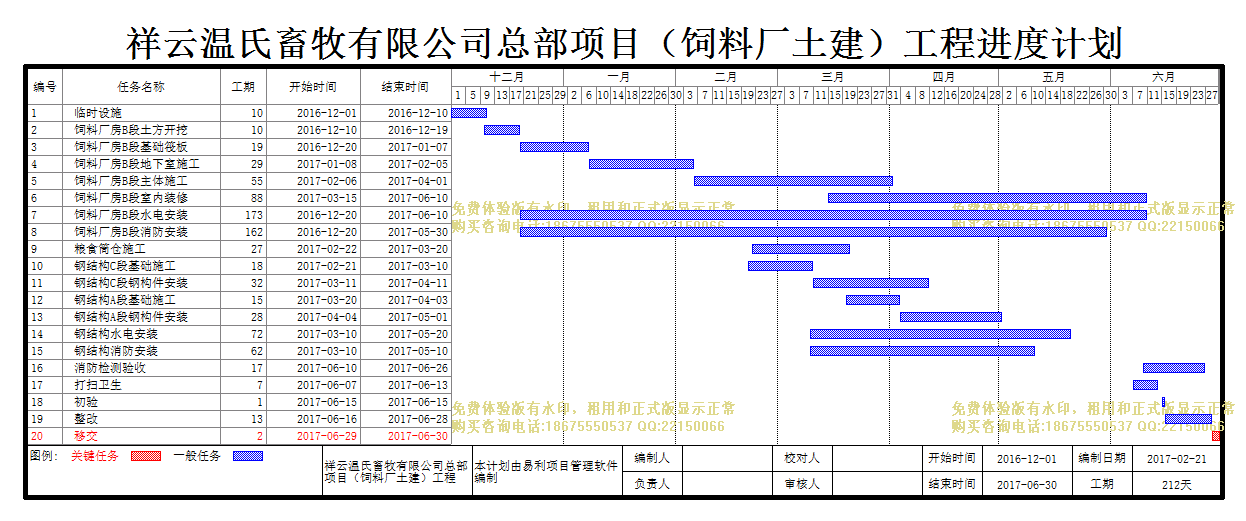Click the chart title 工程进度计划
The image size is (1246, 521).
1012,43
